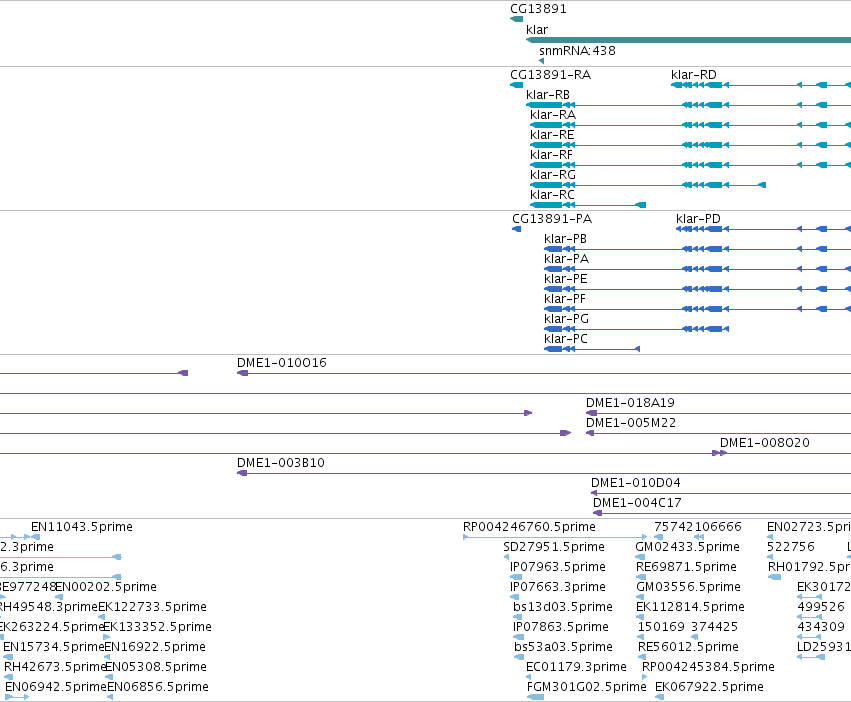Open the RE56012.5prime EST label
851x702 pixels.
[688, 648]
